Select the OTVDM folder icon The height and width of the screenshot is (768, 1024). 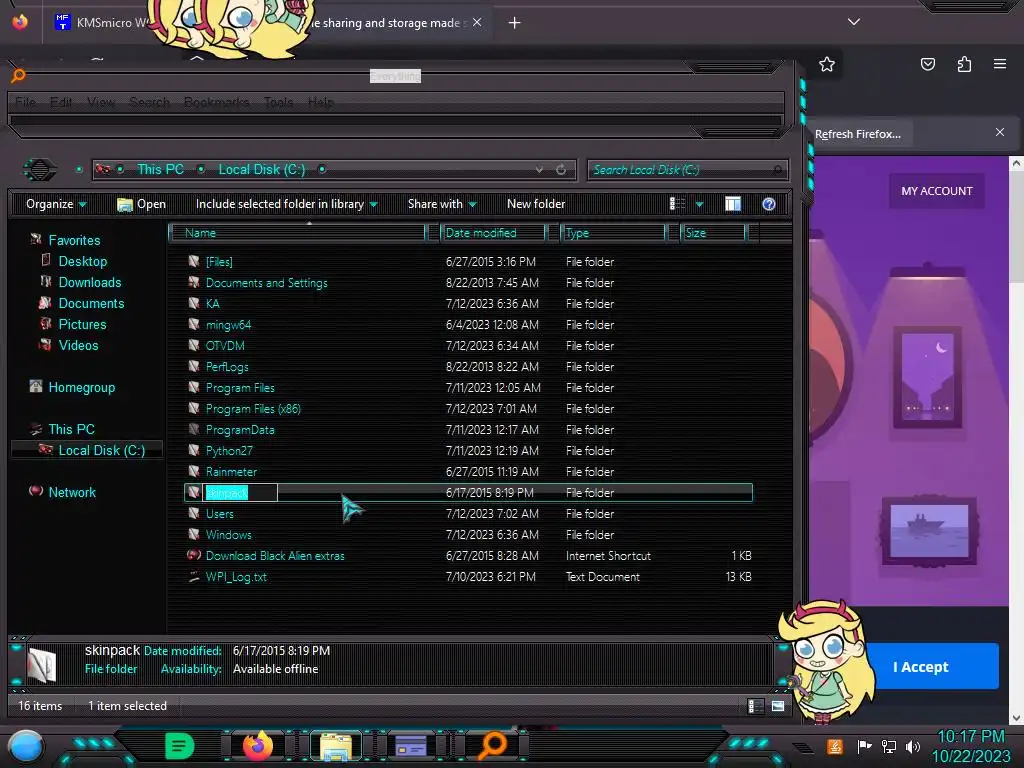point(194,345)
